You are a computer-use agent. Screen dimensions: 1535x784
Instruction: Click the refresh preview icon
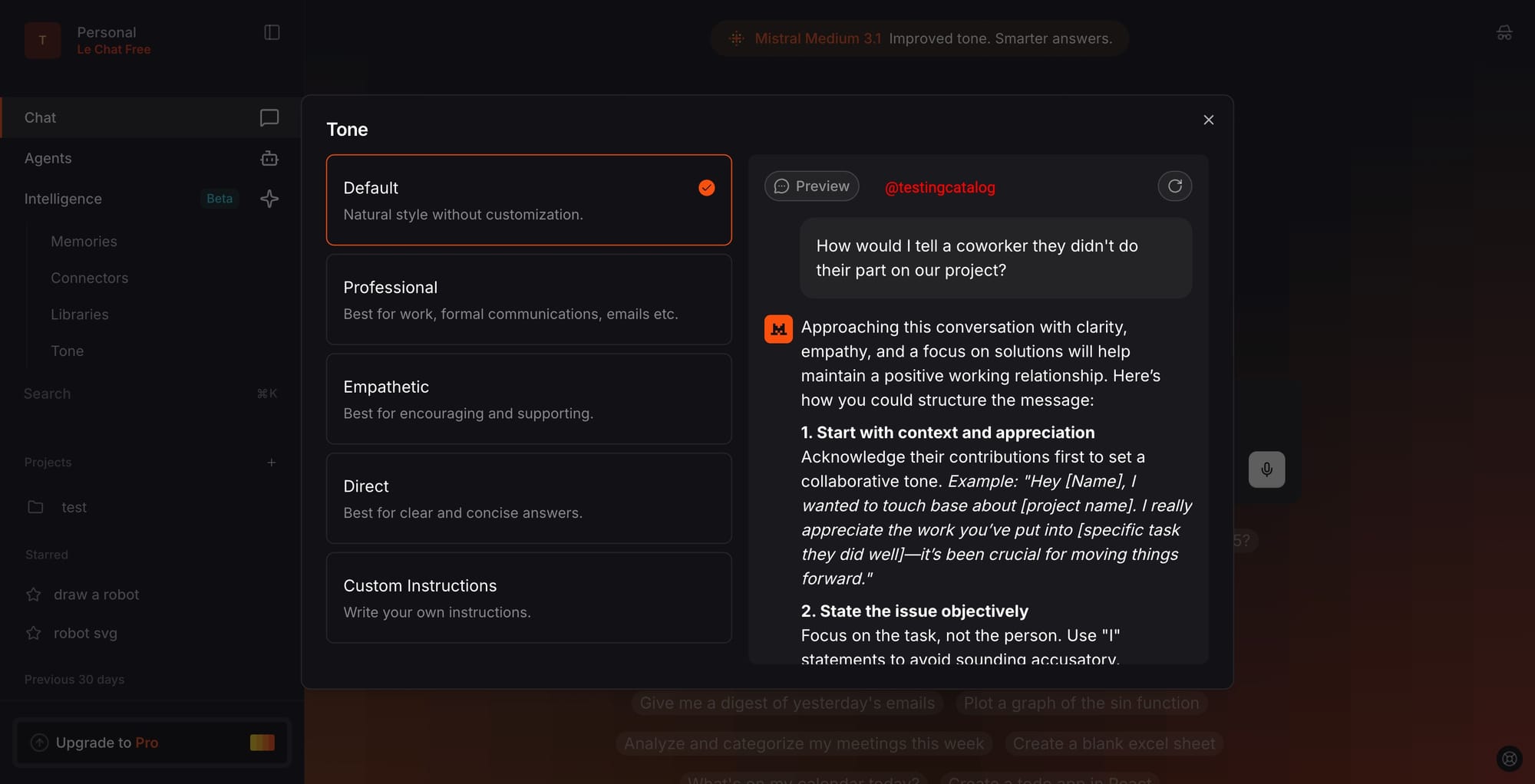point(1174,186)
